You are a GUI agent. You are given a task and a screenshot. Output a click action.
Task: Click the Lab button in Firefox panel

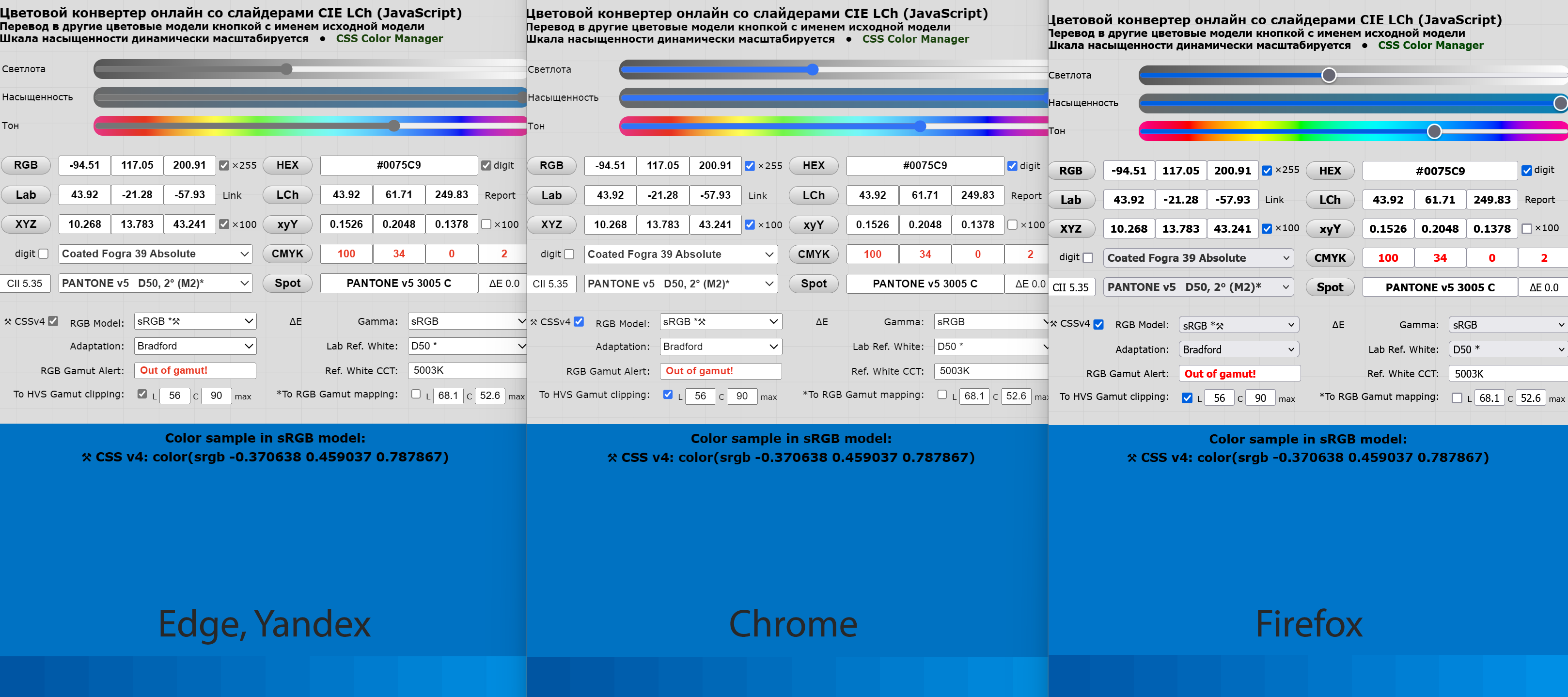point(1070,200)
